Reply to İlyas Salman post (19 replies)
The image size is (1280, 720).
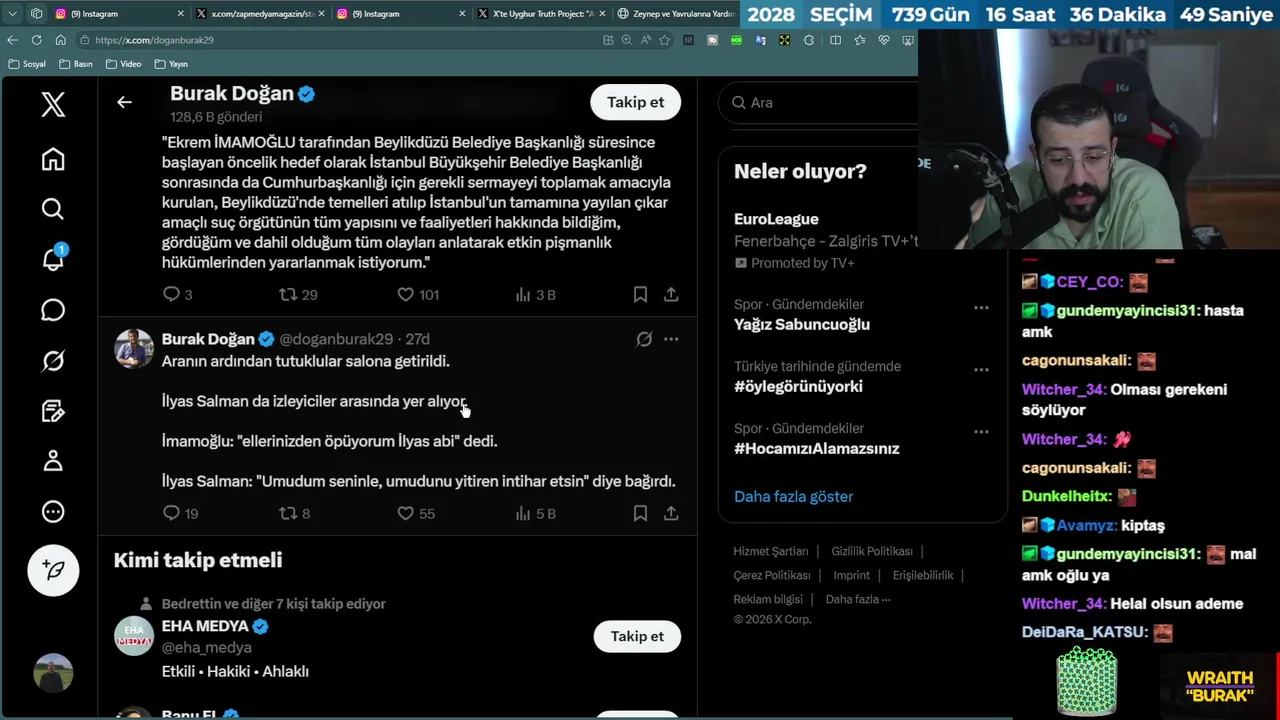point(180,513)
